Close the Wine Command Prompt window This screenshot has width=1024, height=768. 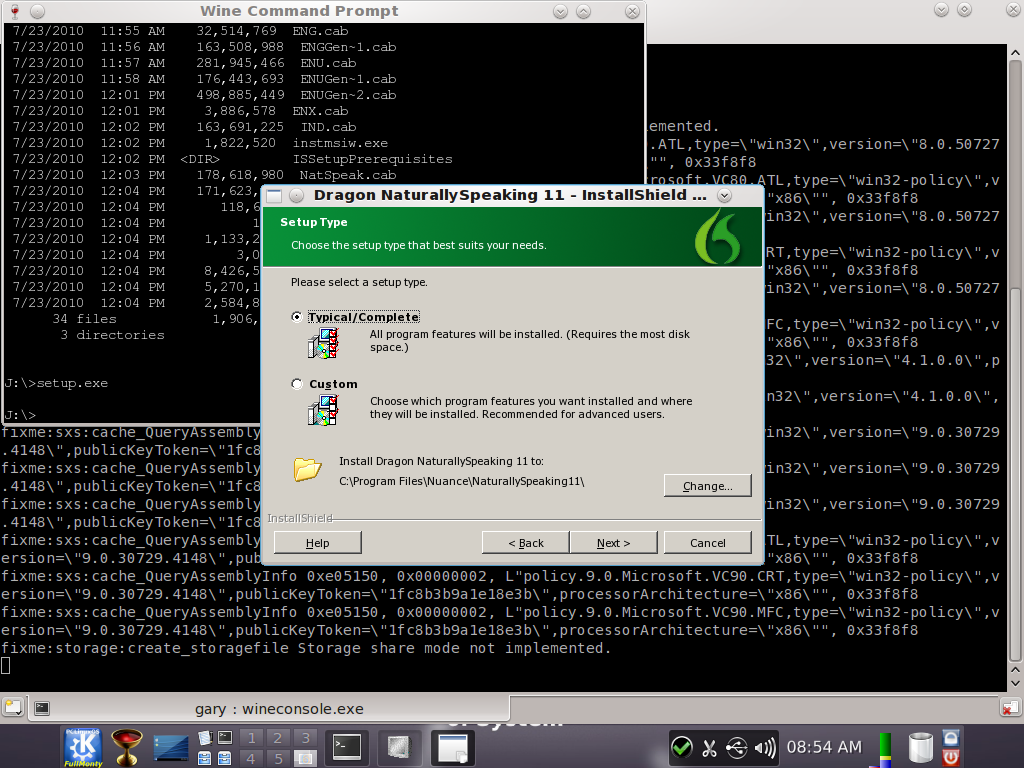632,11
